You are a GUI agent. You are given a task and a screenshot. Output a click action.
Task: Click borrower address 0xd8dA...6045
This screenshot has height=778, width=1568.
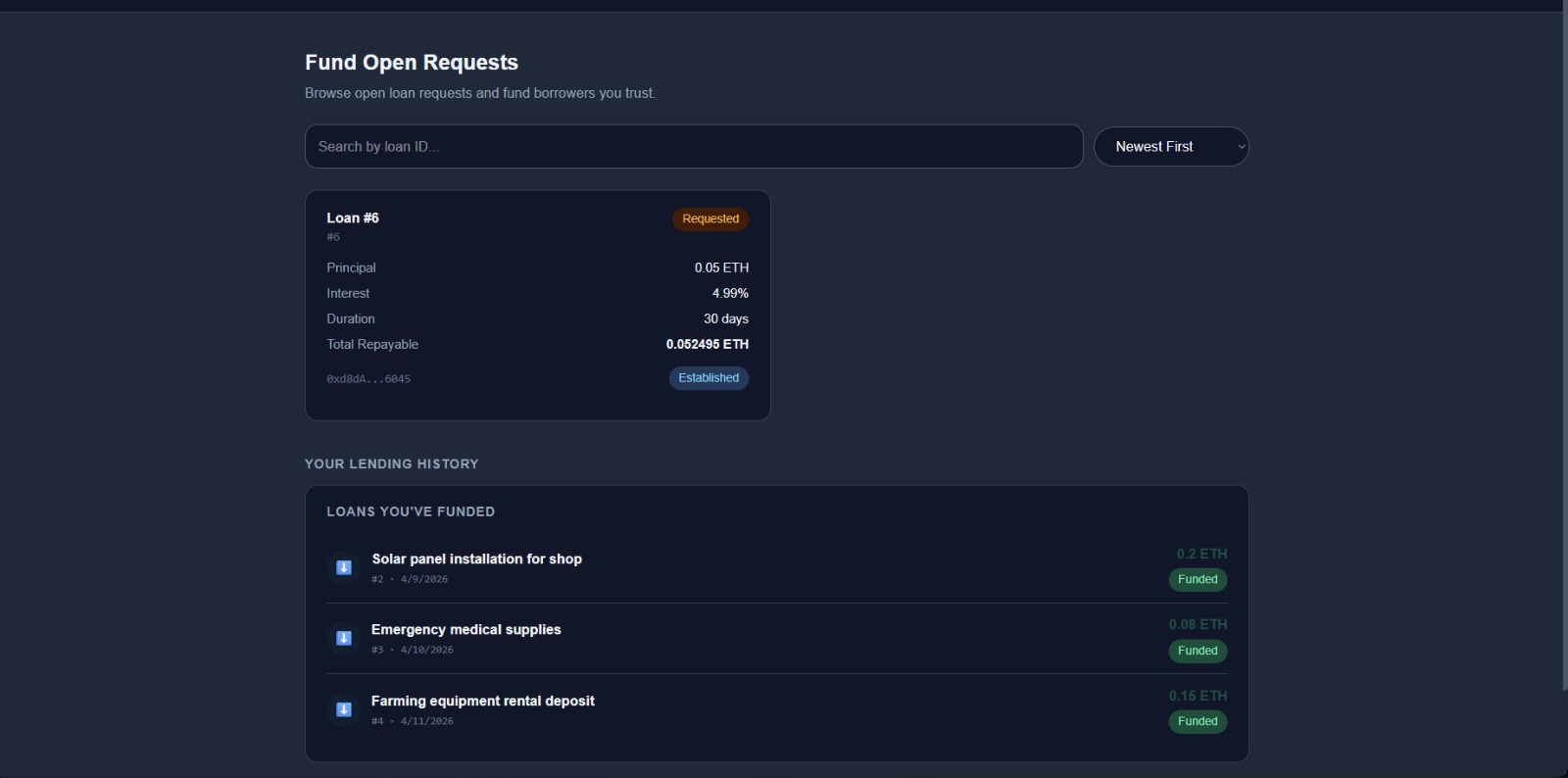coord(368,379)
